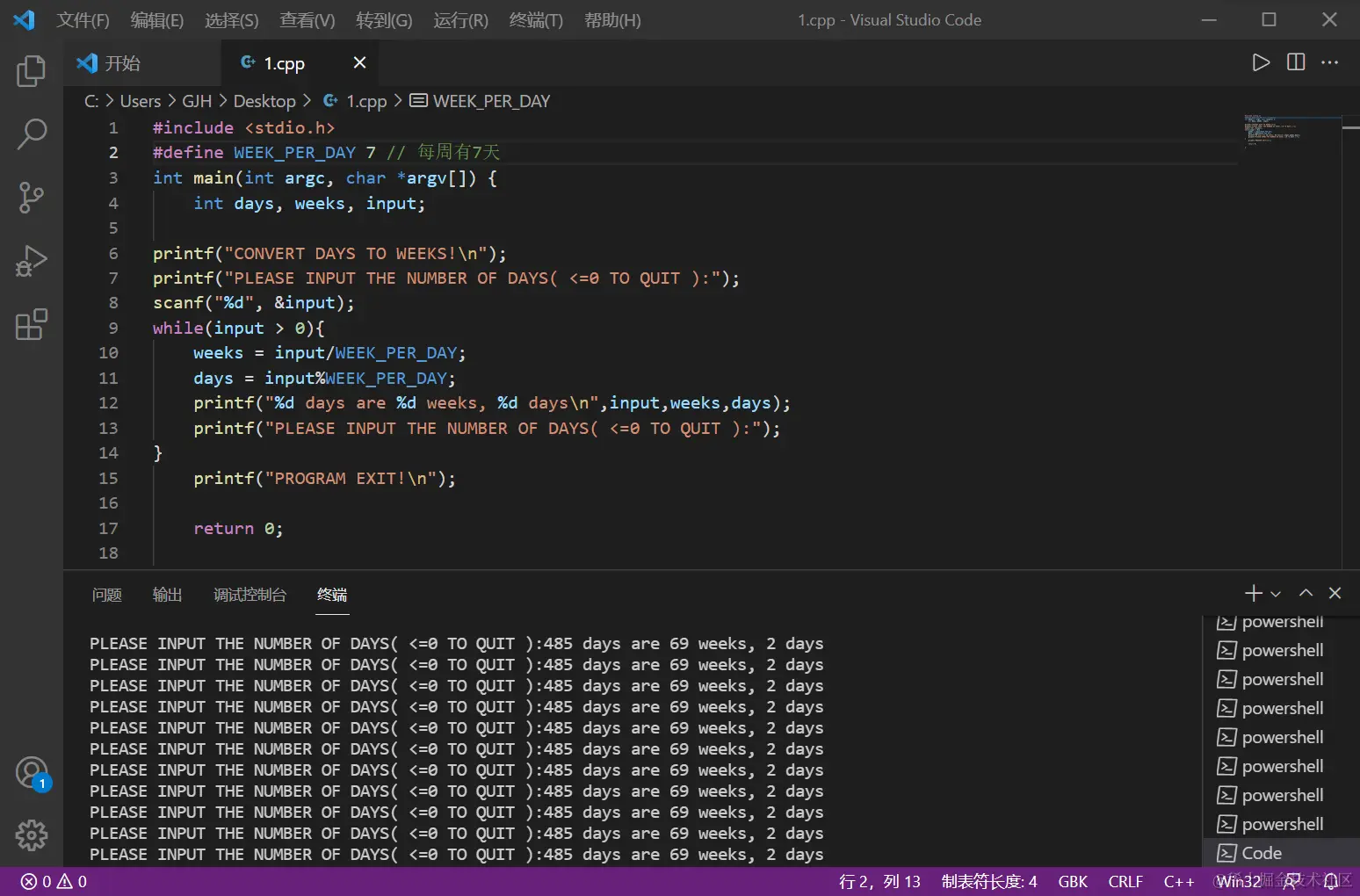Open the 终端(T) menu

point(536,20)
